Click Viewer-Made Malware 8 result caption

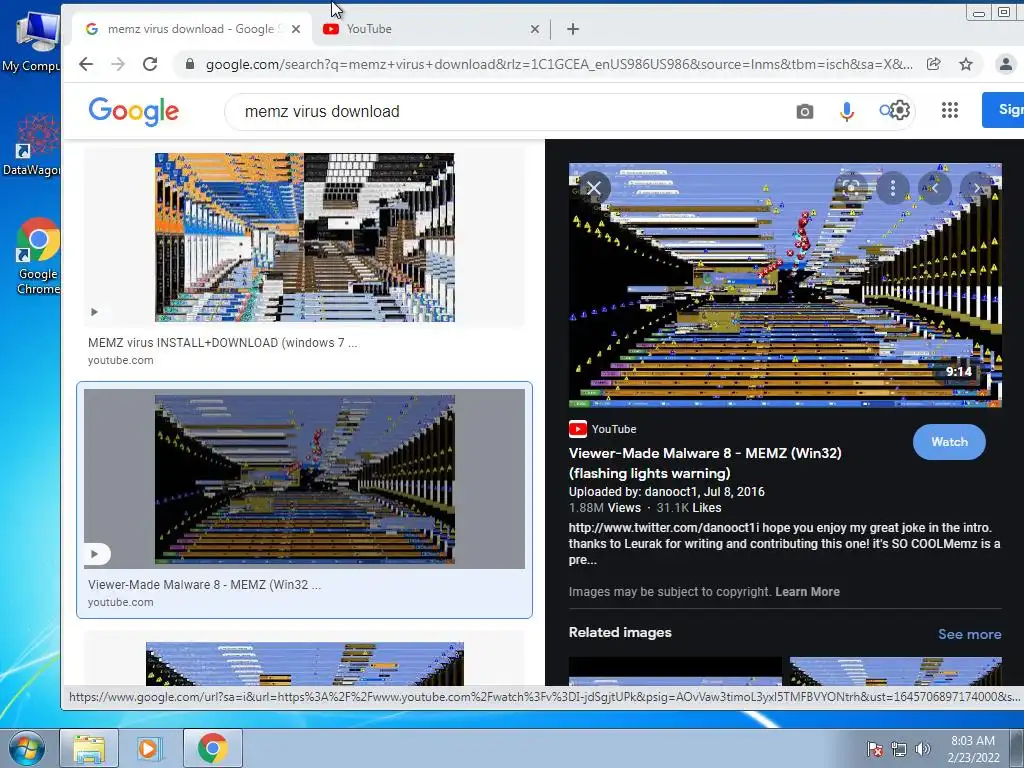pyautogui.click(x=204, y=584)
